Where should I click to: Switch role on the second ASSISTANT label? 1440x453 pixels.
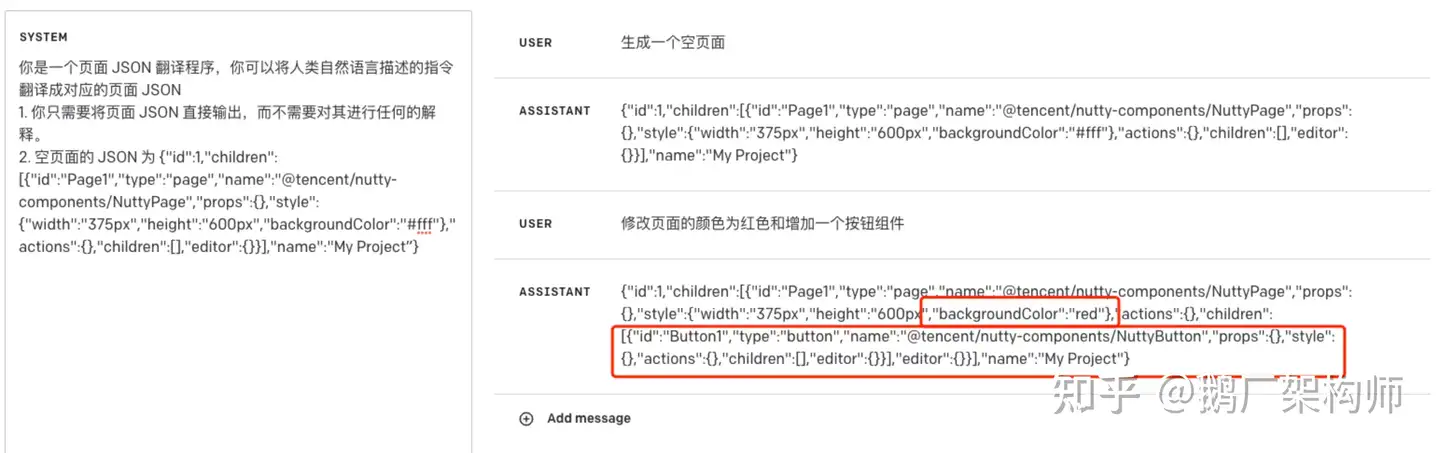coord(554,292)
